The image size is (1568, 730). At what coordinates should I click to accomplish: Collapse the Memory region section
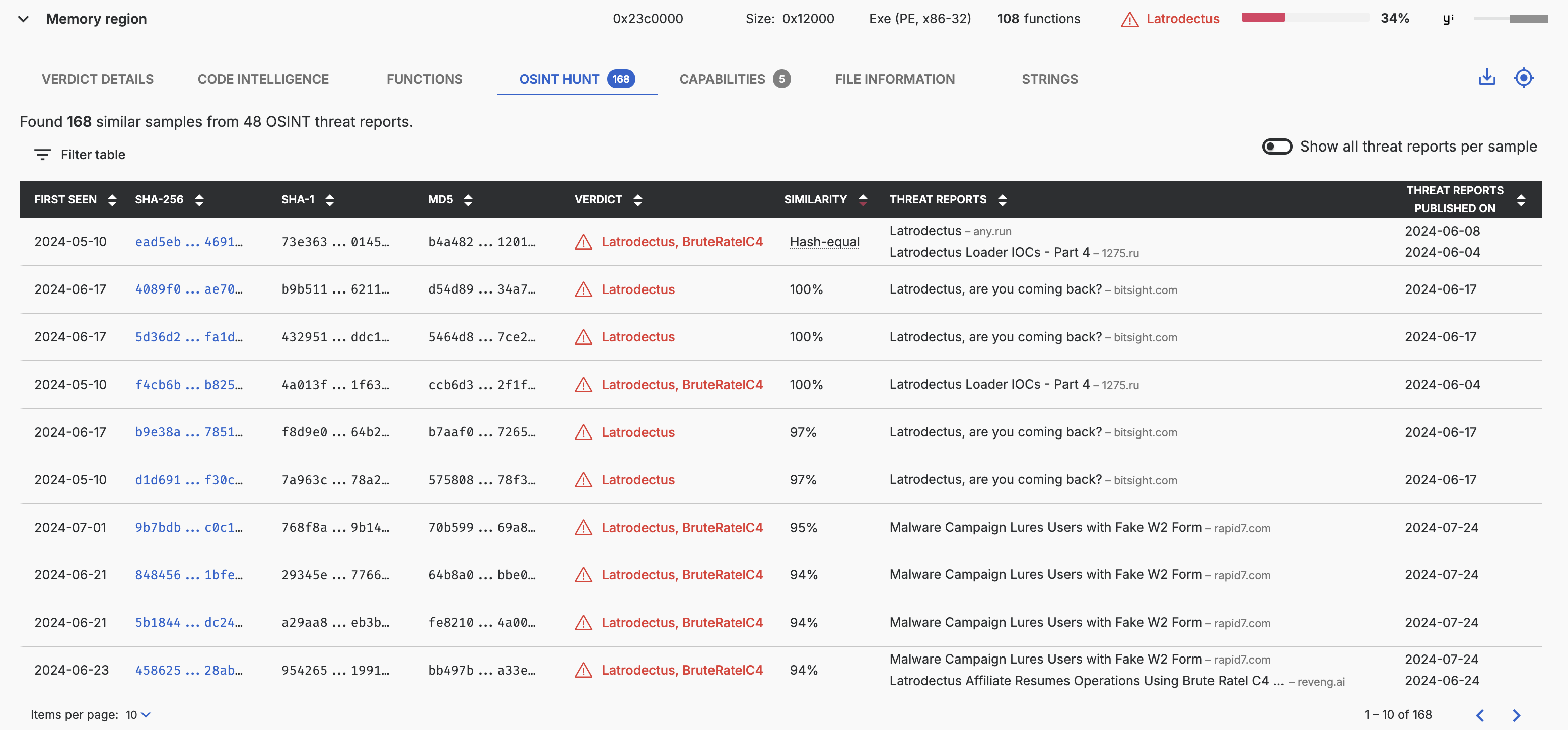[23, 19]
